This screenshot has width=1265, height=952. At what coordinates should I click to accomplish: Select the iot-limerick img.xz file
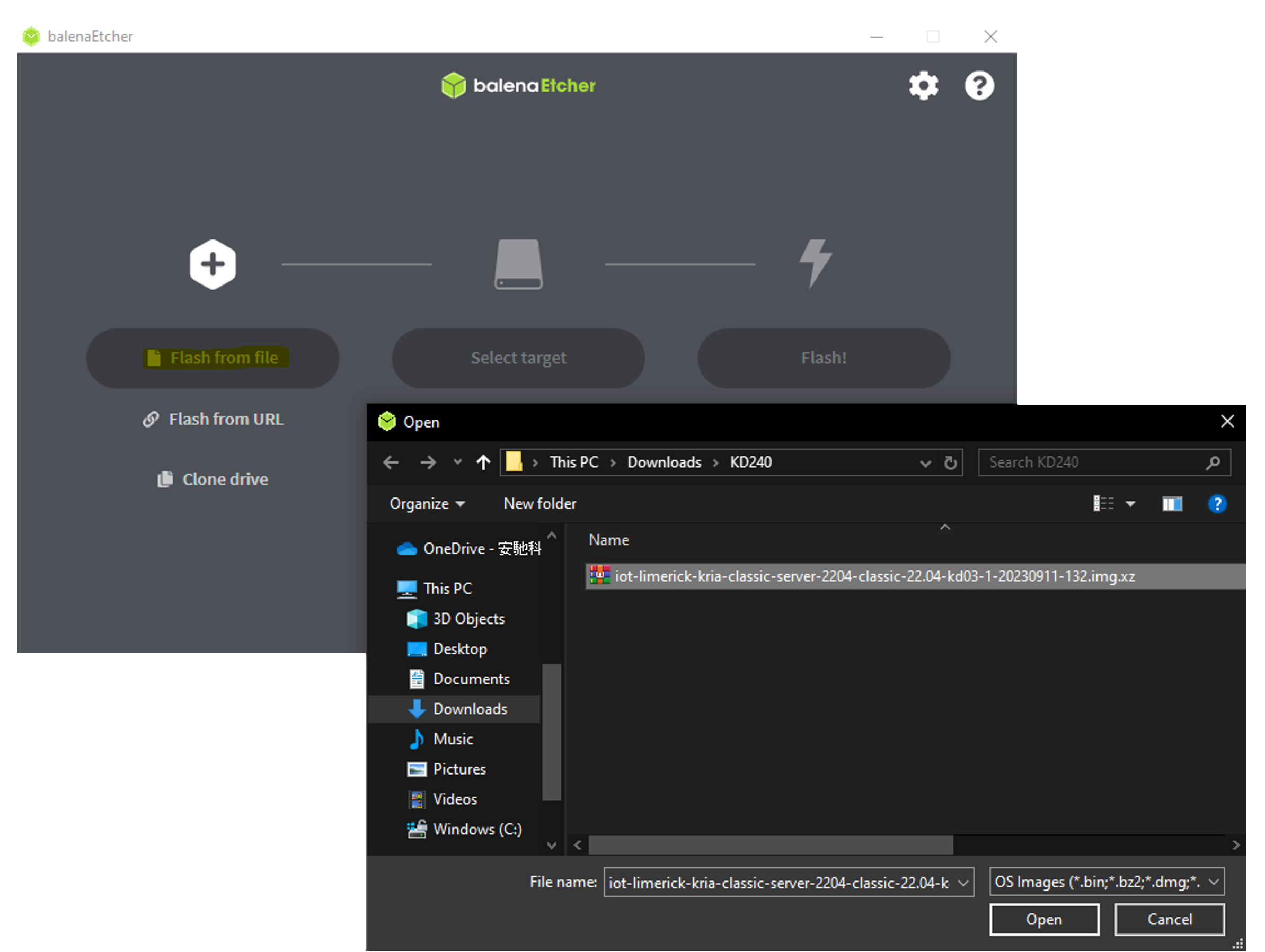[874, 576]
